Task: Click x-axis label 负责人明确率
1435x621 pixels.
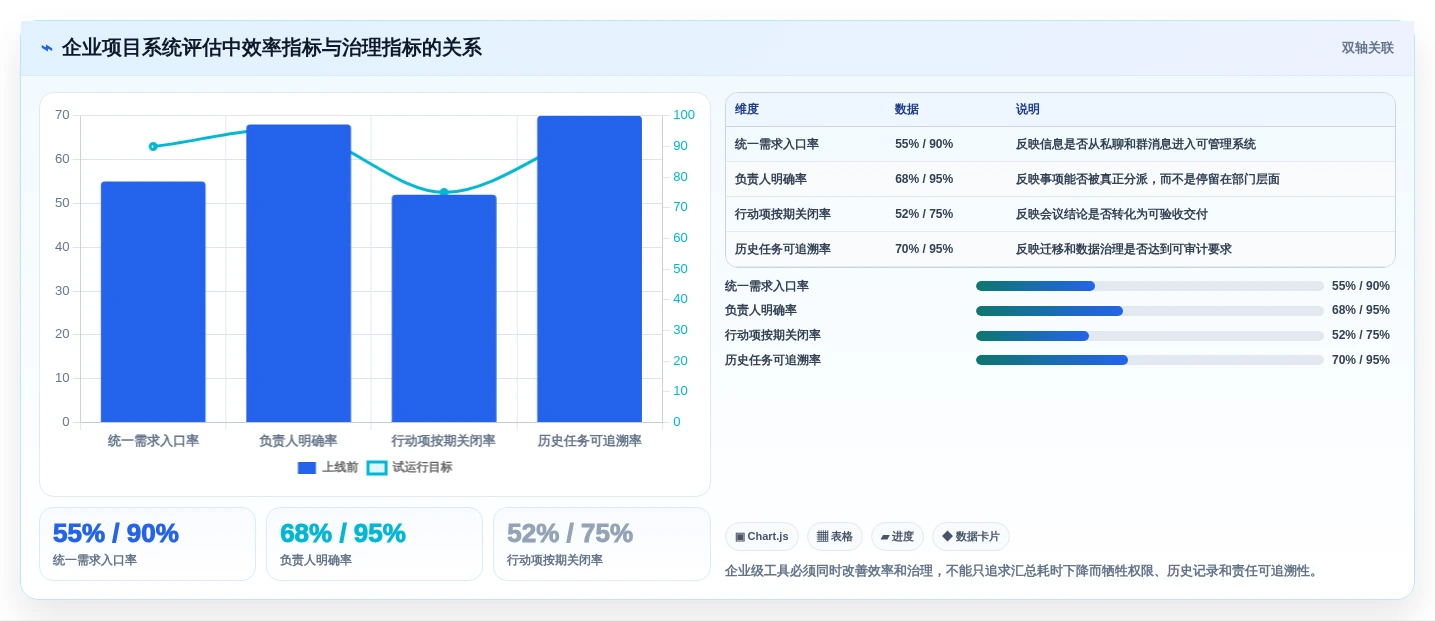Action: pos(298,441)
